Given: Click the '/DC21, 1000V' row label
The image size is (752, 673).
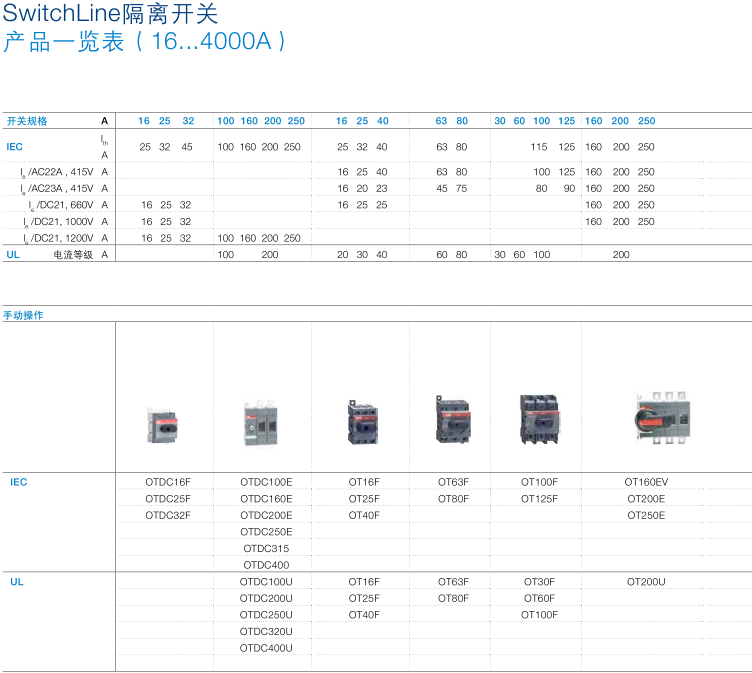Looking at the screenshot, I should (59, 222).
